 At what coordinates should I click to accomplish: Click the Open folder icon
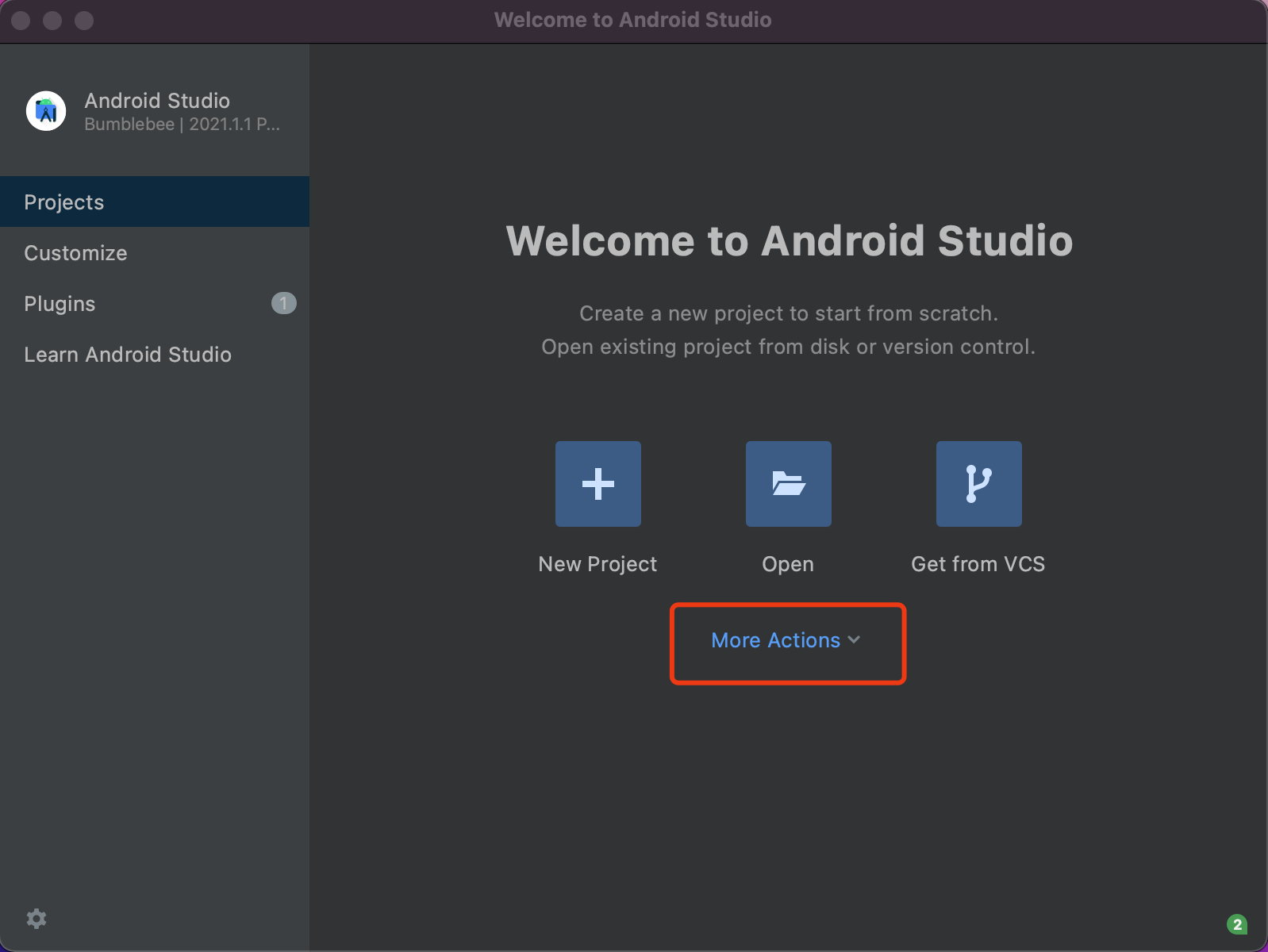(x=789, y=484)
